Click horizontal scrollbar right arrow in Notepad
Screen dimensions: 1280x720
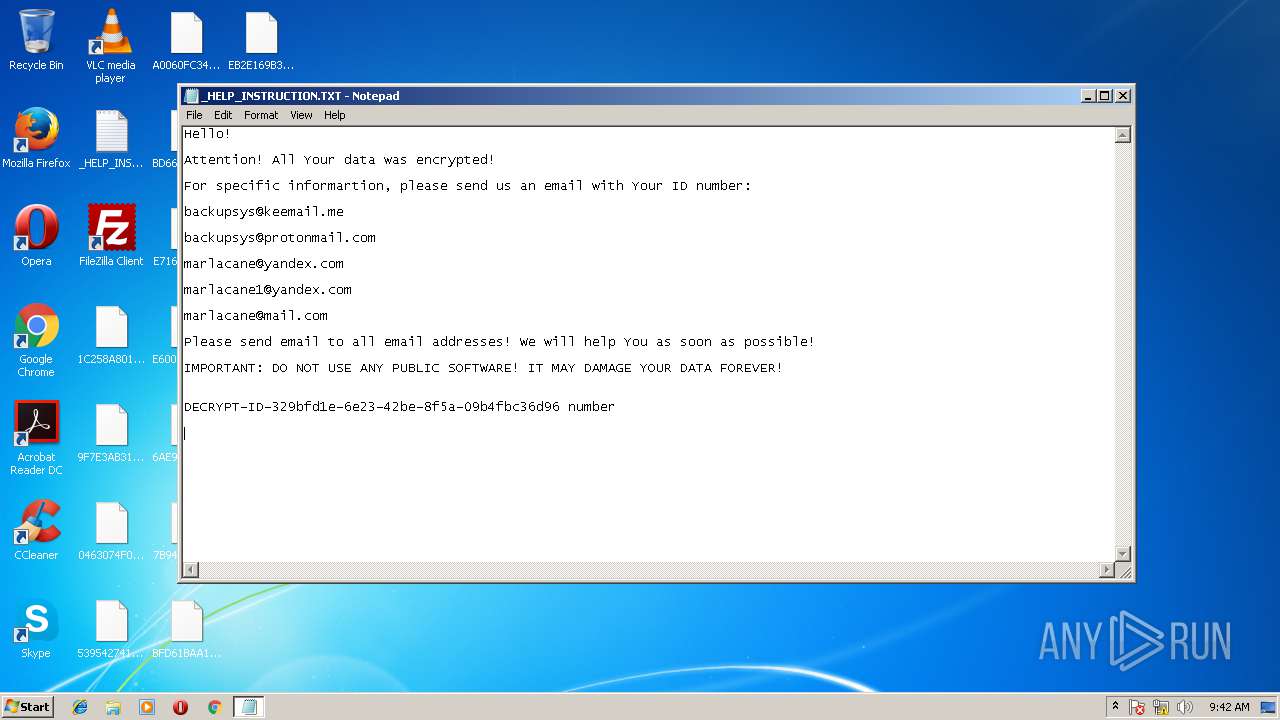1107,570
